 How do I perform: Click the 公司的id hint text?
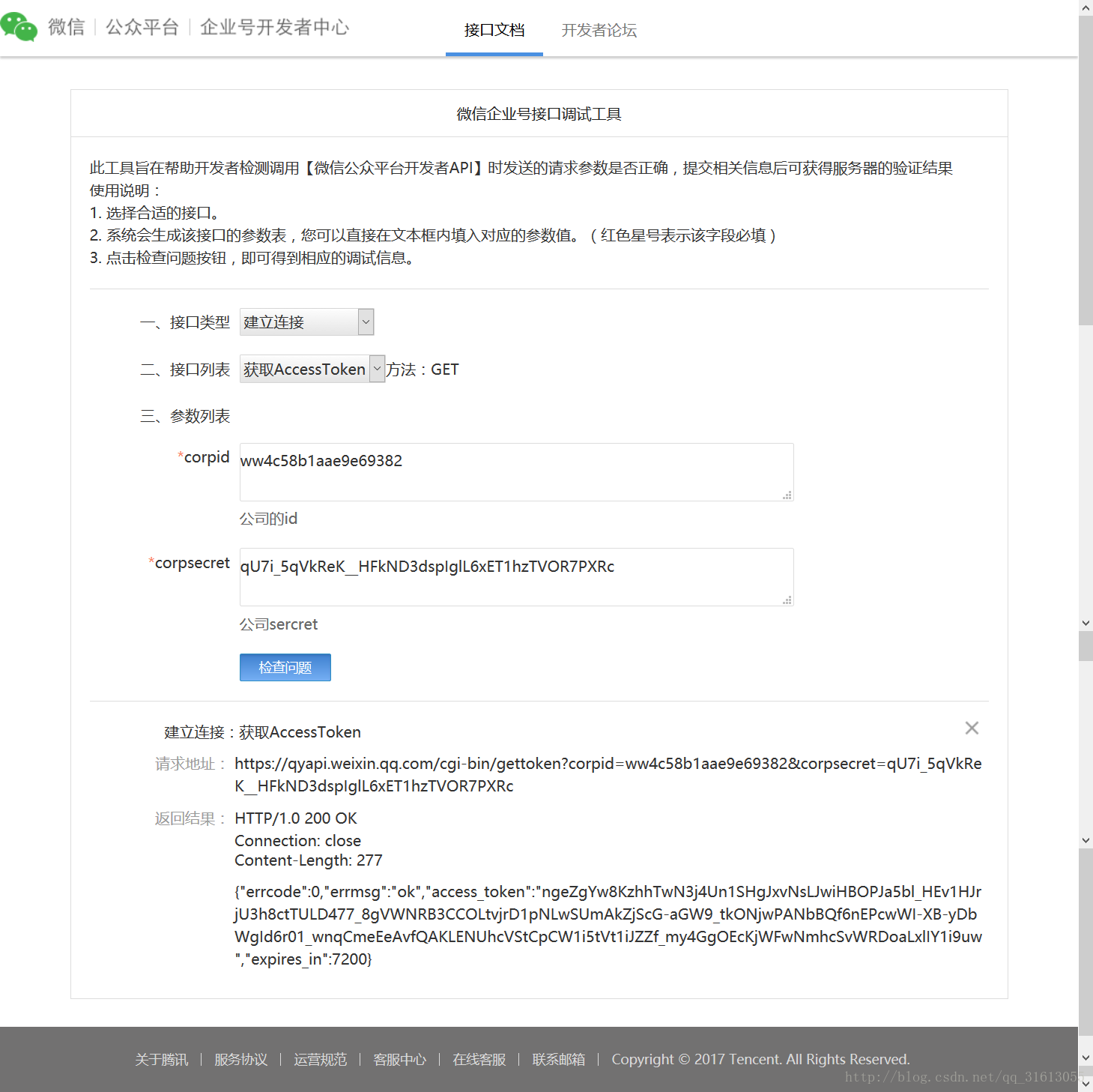[268, 519]
